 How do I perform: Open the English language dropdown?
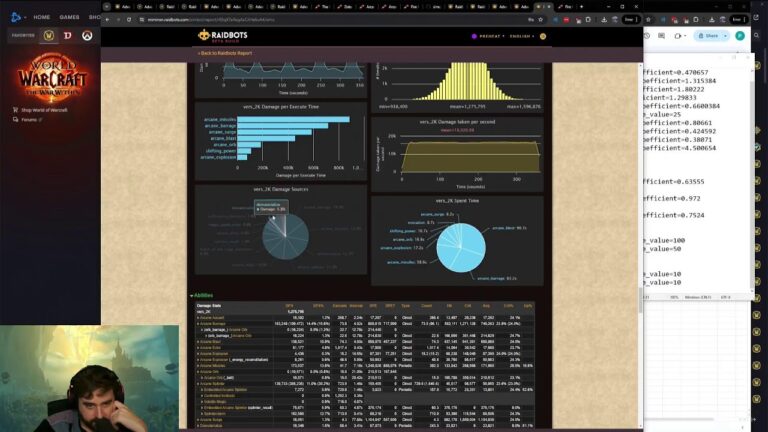click(x=522, y=36)
